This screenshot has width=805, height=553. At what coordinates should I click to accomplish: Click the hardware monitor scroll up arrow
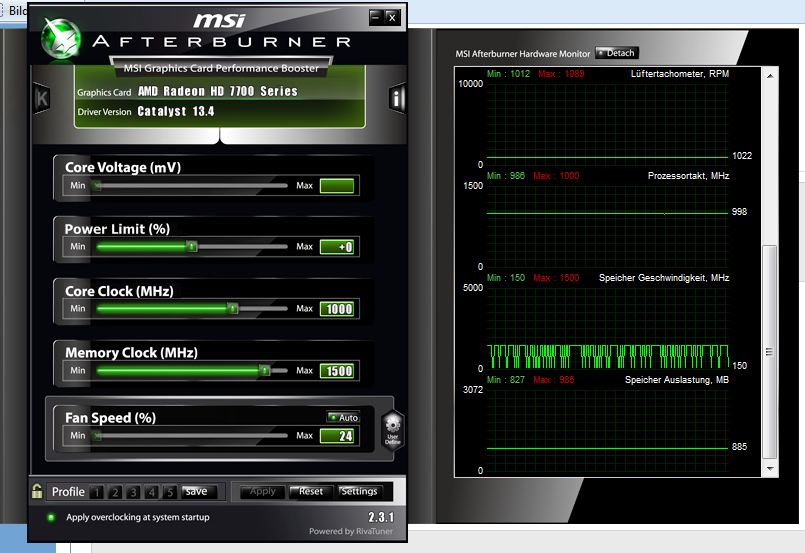(x=770, y=76)
